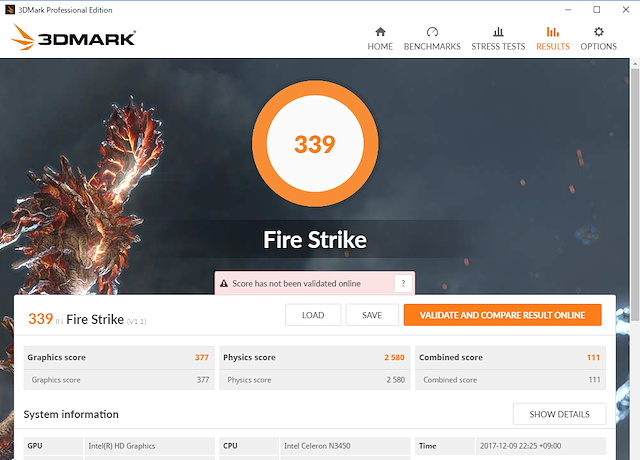The height and width of the screenshot is (460, 640).
Task: Click SHOW DETAILS for system information
Action: [x=559, y=414]
